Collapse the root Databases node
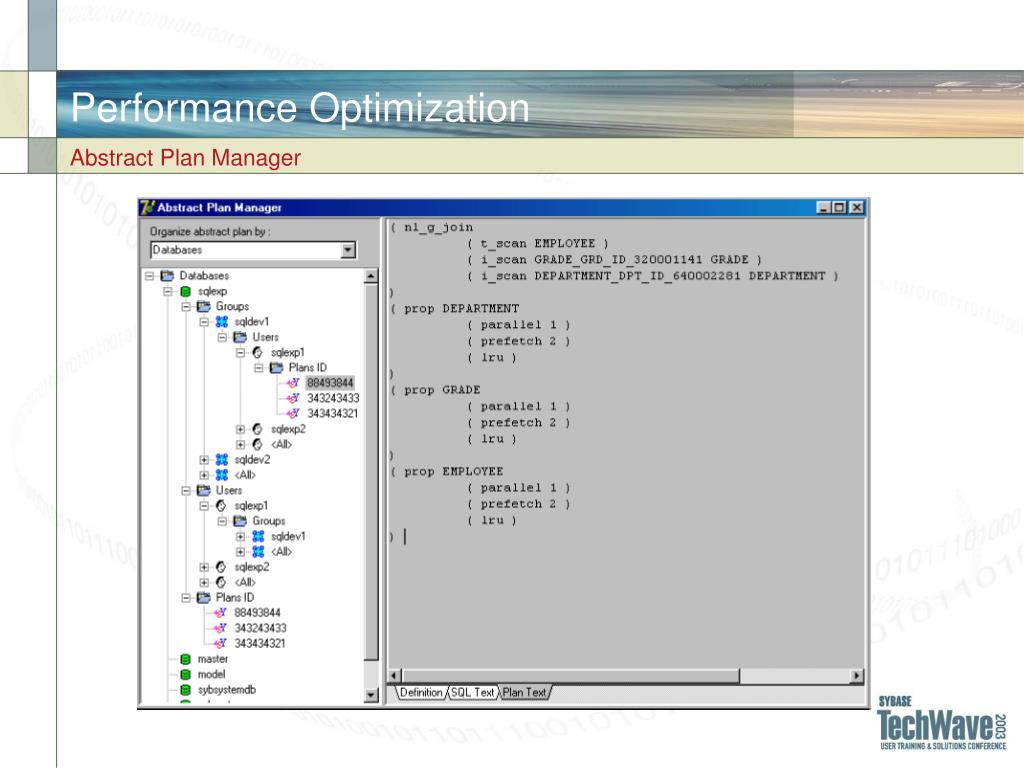The width and height of the screenshot is (1024, 768). tap(150, 276)
